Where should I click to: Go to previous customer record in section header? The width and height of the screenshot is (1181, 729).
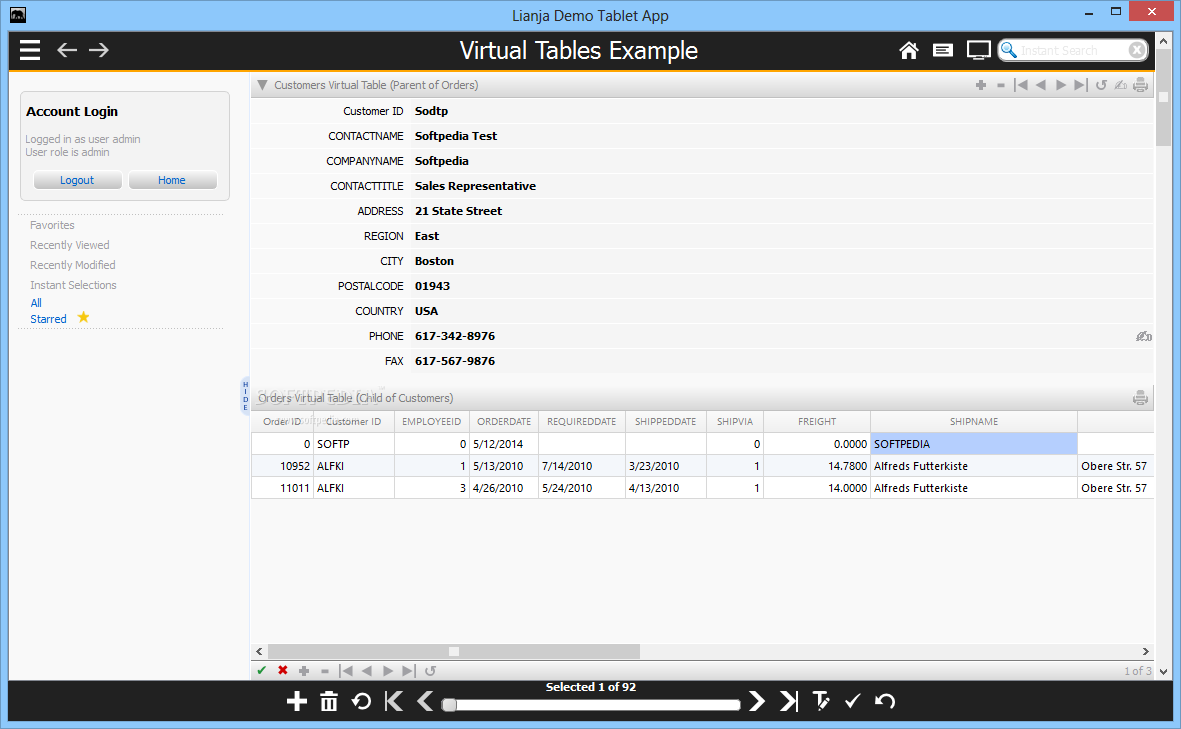click(1041, 85)
